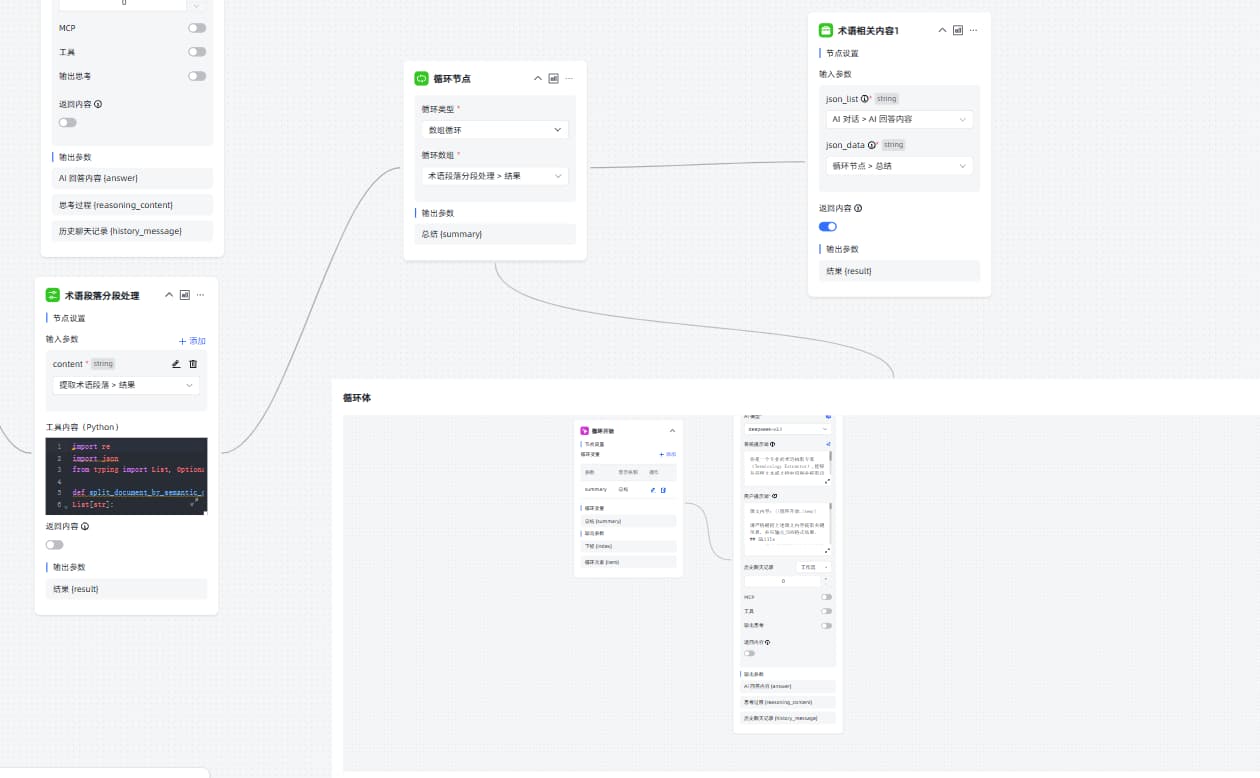Click the chart icon on 术语段落分段处理 header
This screenshot has height=778, width=1260.
pyautogui.click(x=184, y=295)
